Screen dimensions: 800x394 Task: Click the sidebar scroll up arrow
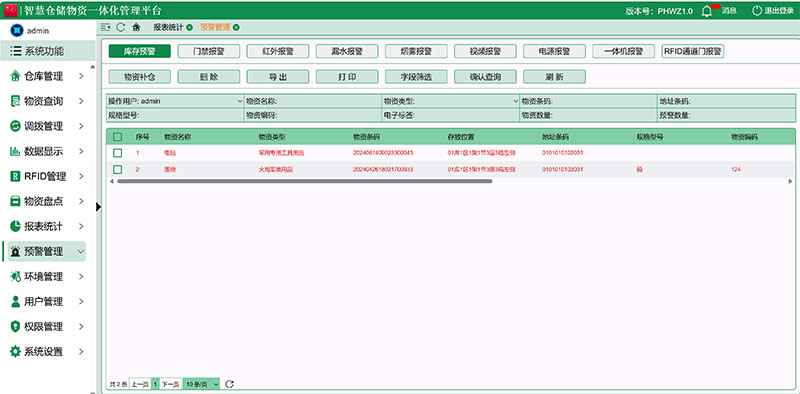tap(92, 67)
